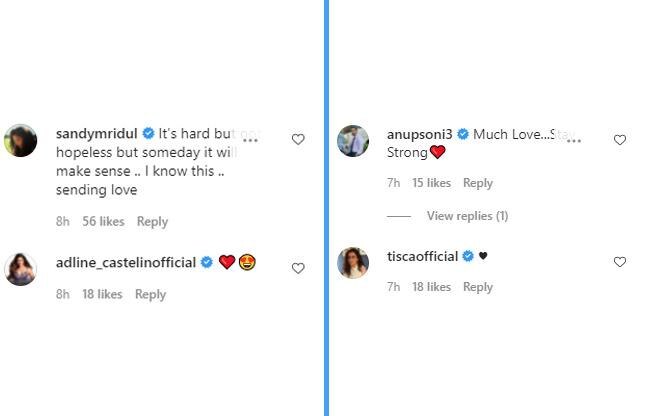Screen dimensions: 650x416
Task: Reply to tiscaofficial's comment
Action: [478, 287]
